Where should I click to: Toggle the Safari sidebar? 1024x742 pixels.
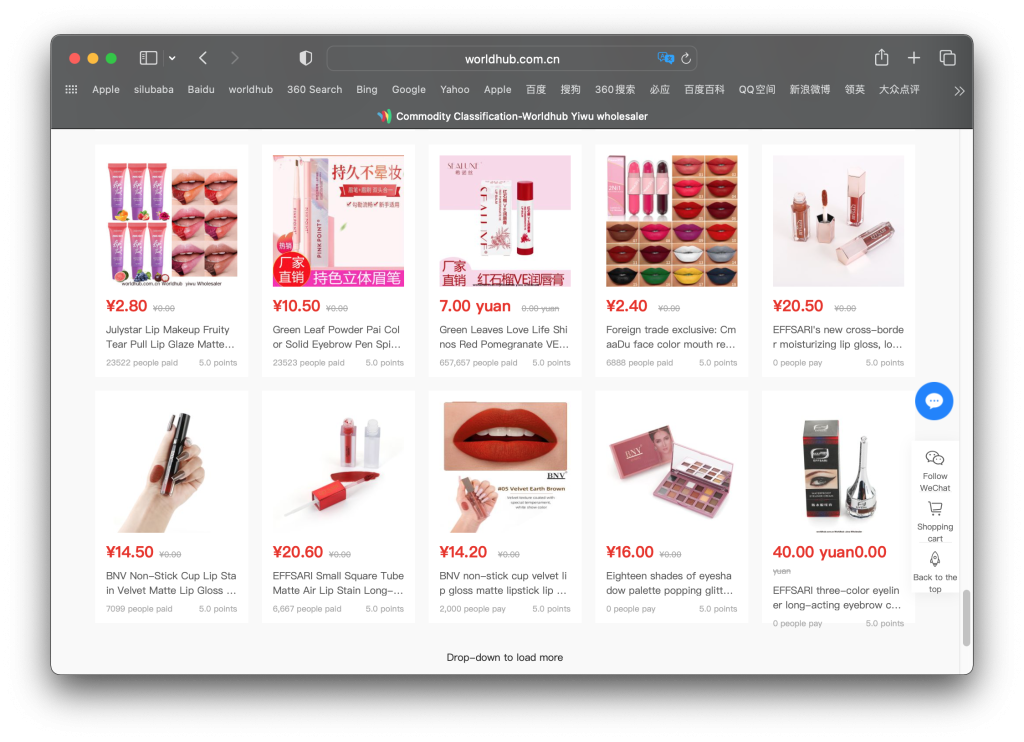(148, 58)
